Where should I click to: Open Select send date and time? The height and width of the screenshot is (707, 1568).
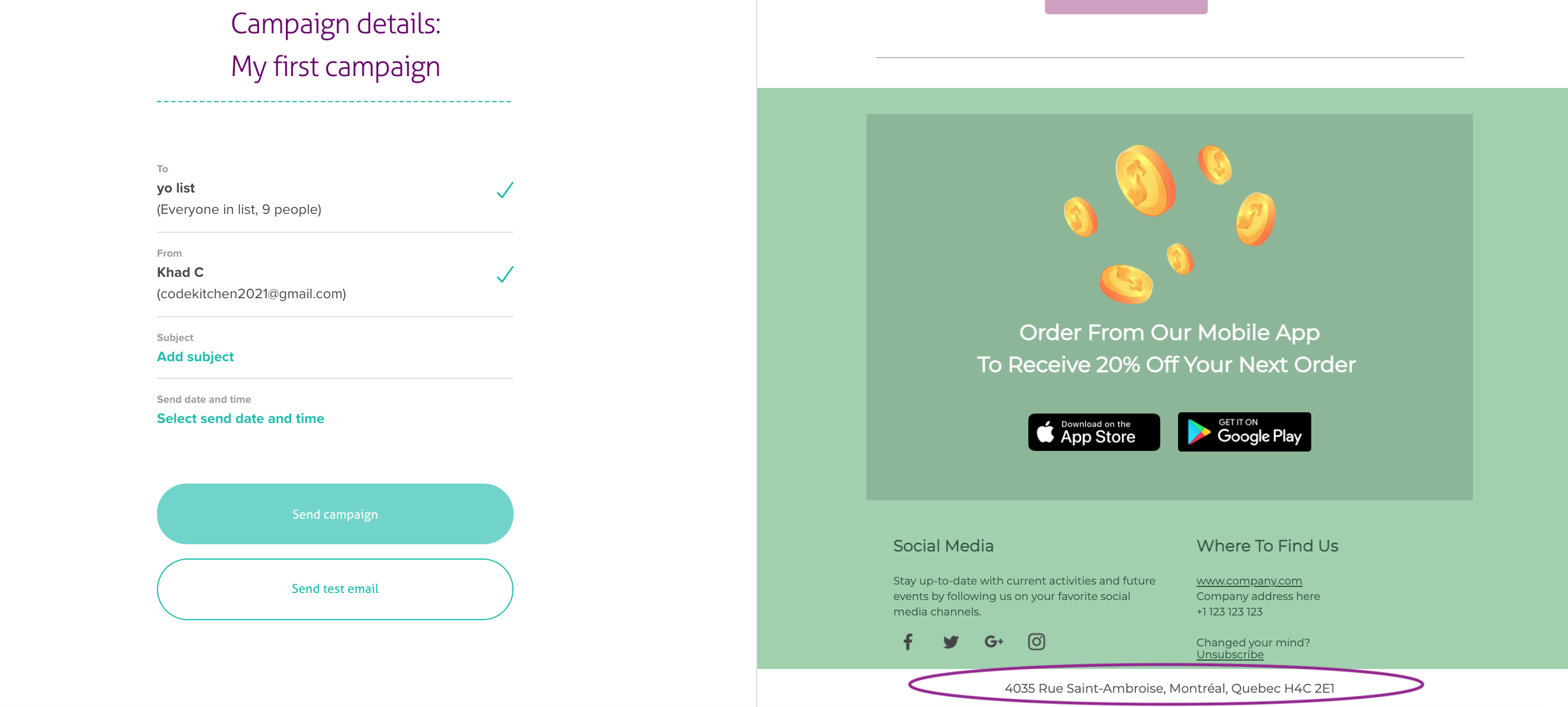click(240, 419)
